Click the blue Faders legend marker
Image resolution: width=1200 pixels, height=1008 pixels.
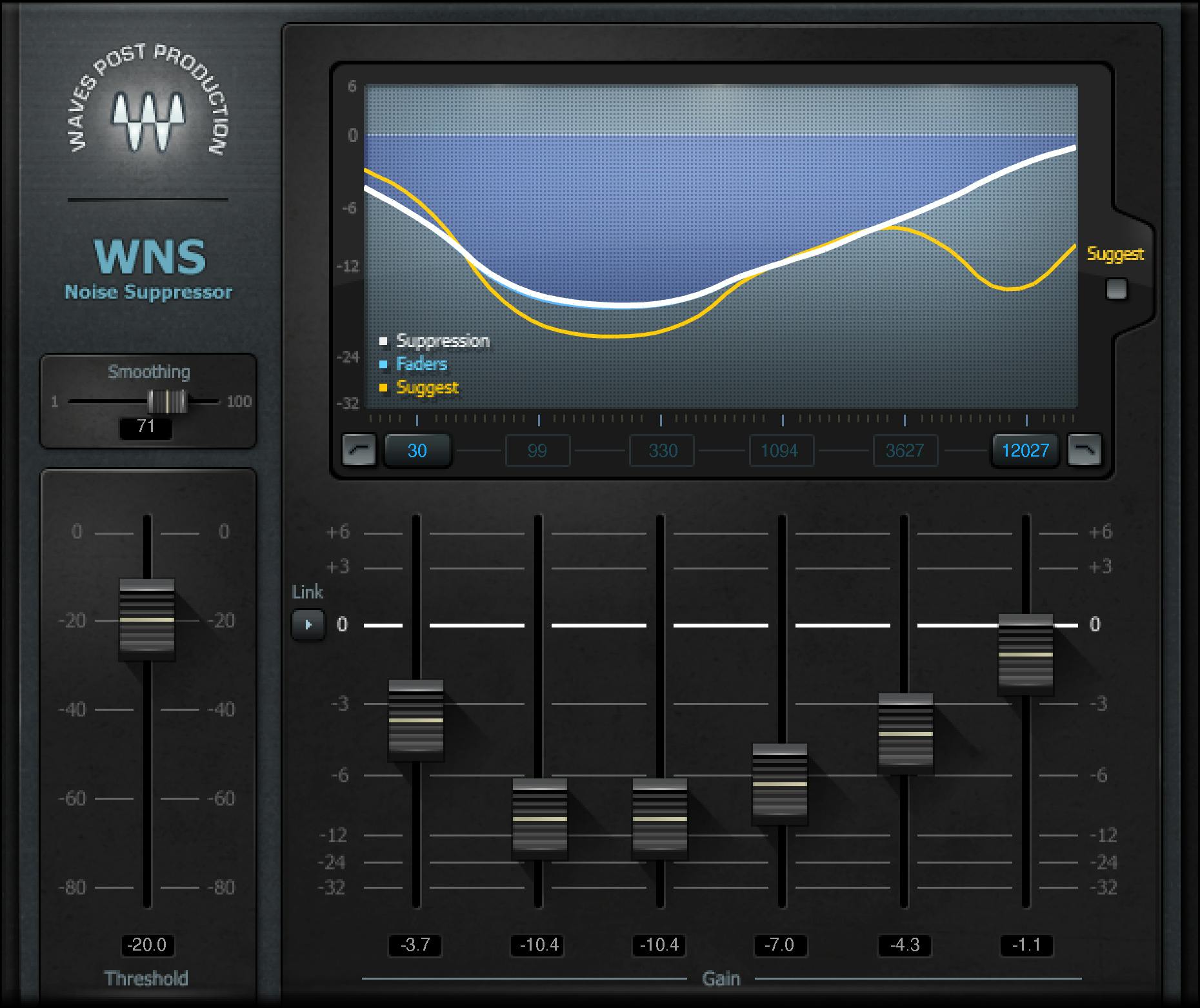point(385,364)
